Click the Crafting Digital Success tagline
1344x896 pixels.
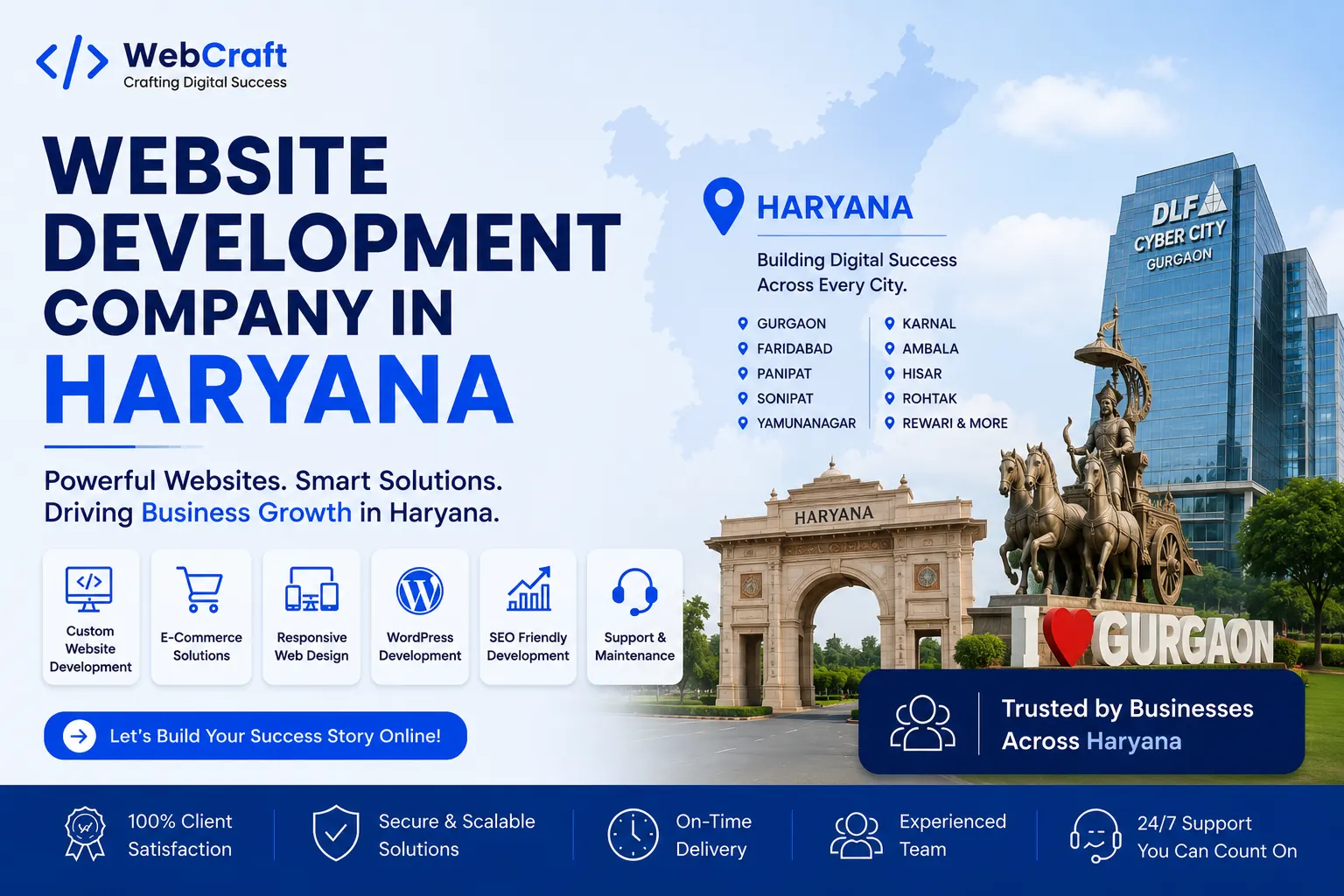tap(205, 82)
